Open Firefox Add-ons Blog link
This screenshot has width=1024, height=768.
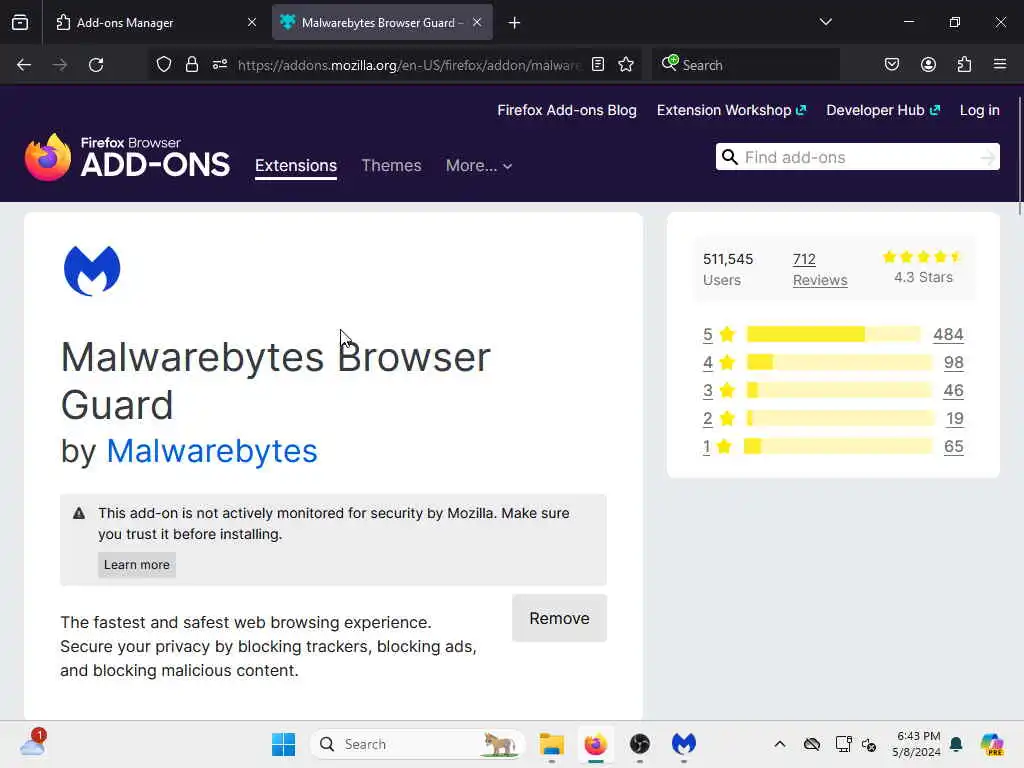[x=567, y=110]
